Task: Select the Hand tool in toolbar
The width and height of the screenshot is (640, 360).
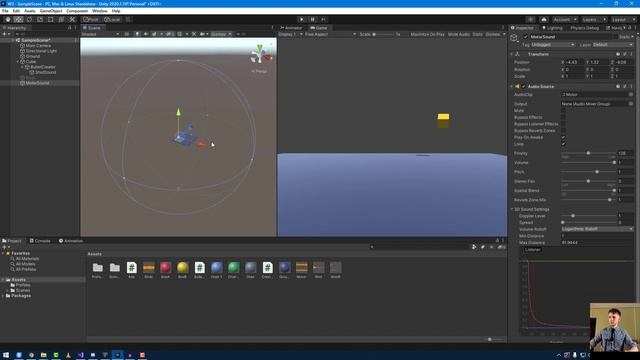Action: pyautogui.click(x=8, y=19)
